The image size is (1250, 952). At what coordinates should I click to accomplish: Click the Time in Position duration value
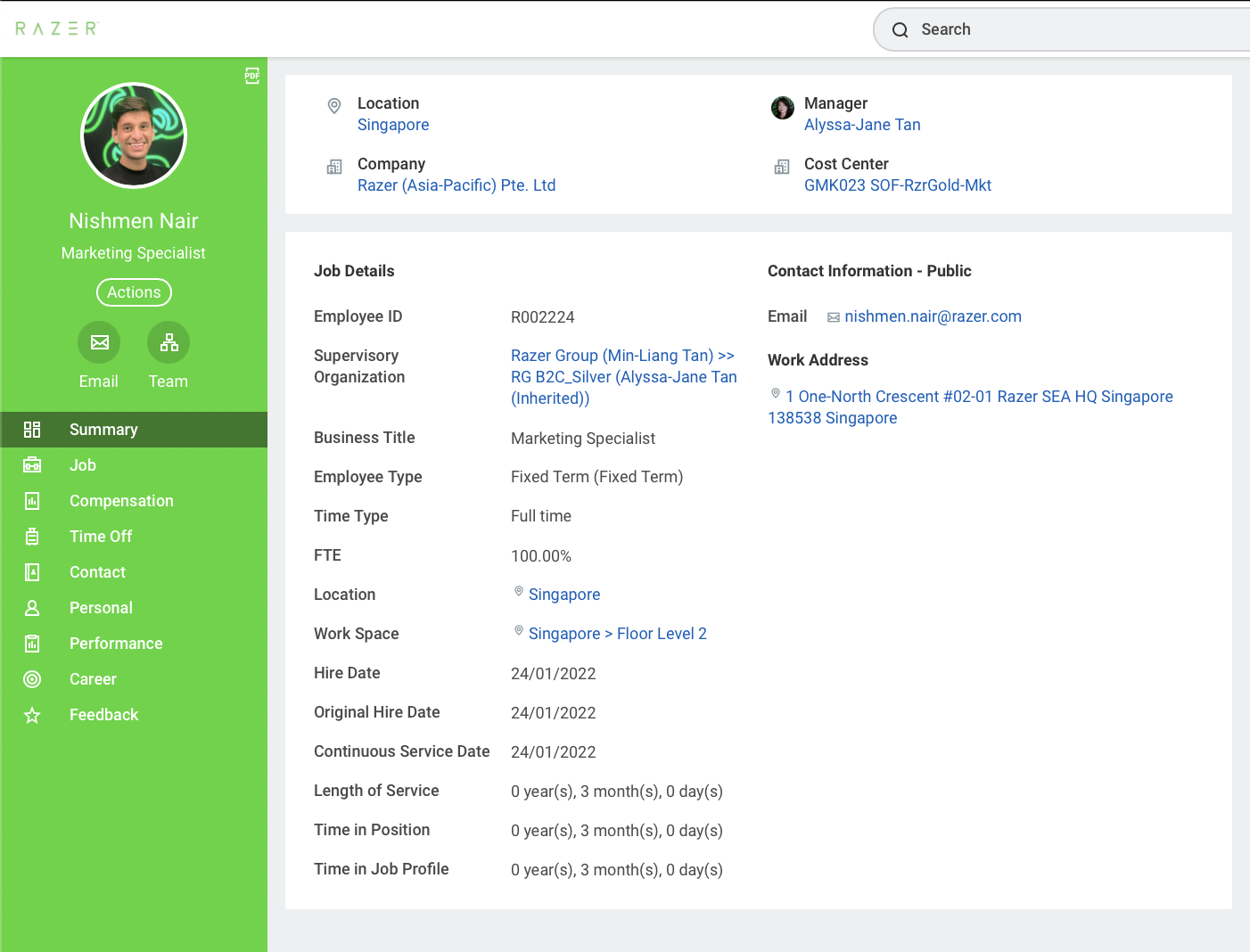pyautogui.click(x=617, y=831)
